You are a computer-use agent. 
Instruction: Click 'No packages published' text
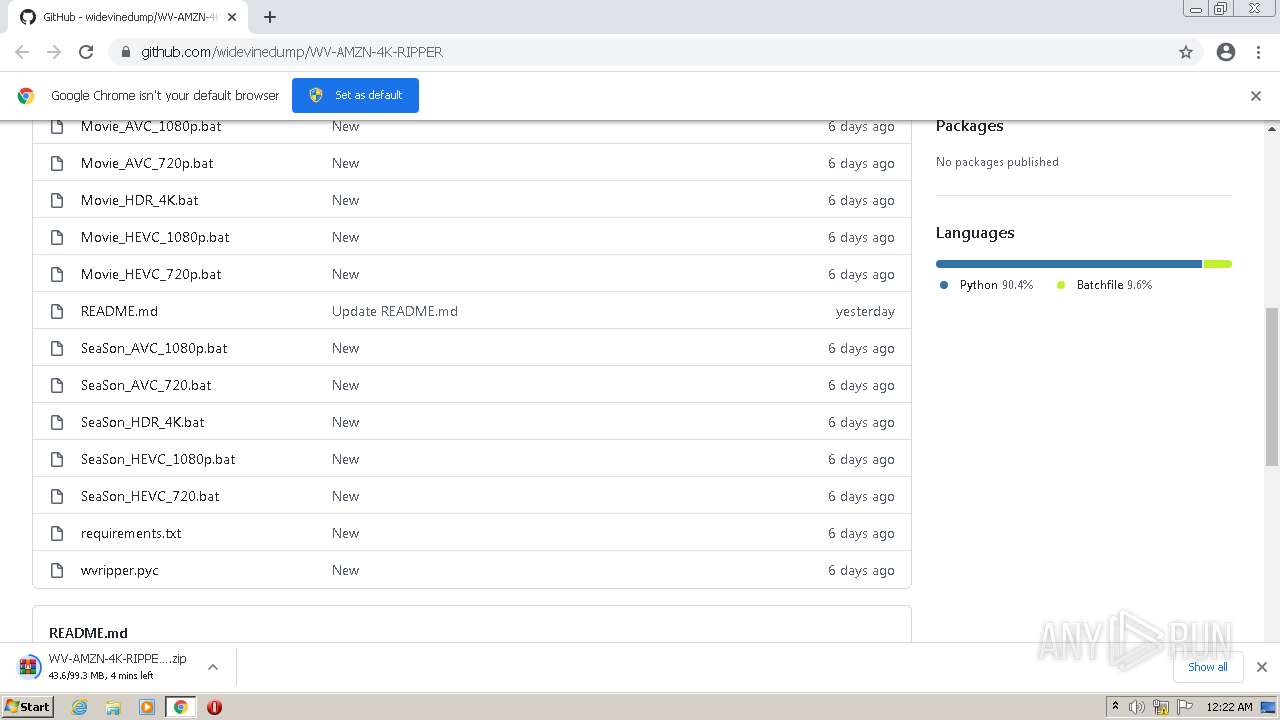click(x=997, y=162)
